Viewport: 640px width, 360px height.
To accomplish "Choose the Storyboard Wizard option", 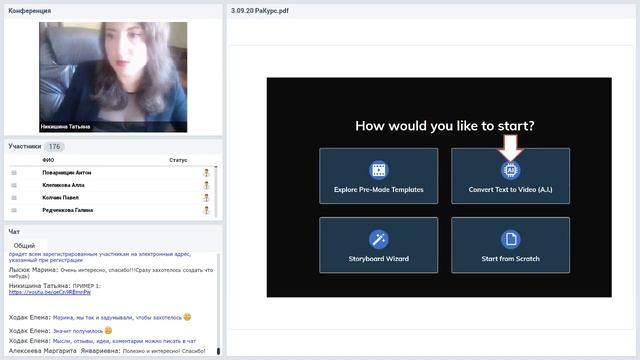I will coord(378,245).
